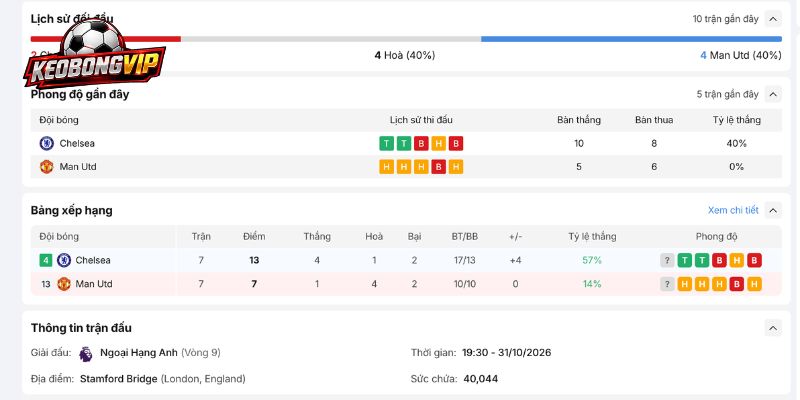Click the Tỷ lệ thắng header in standings
This screenshot has height=400, width=800.
click(592, 237)
